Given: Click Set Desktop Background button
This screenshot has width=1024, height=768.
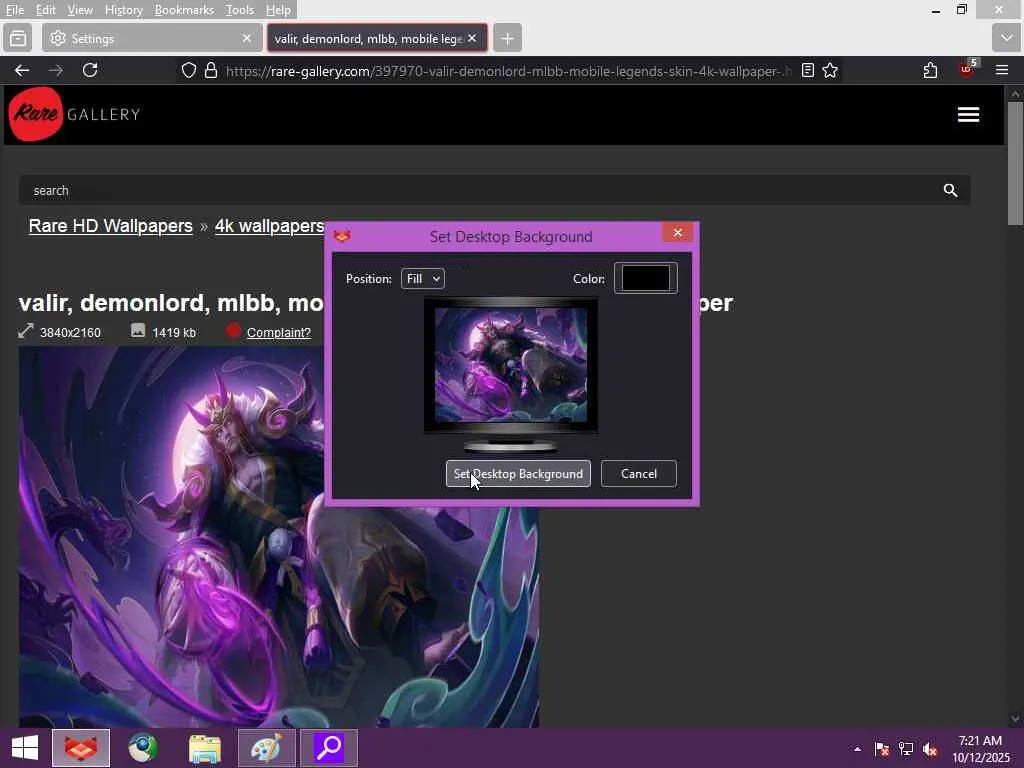Looking at the screenshot, I should 519,474.
